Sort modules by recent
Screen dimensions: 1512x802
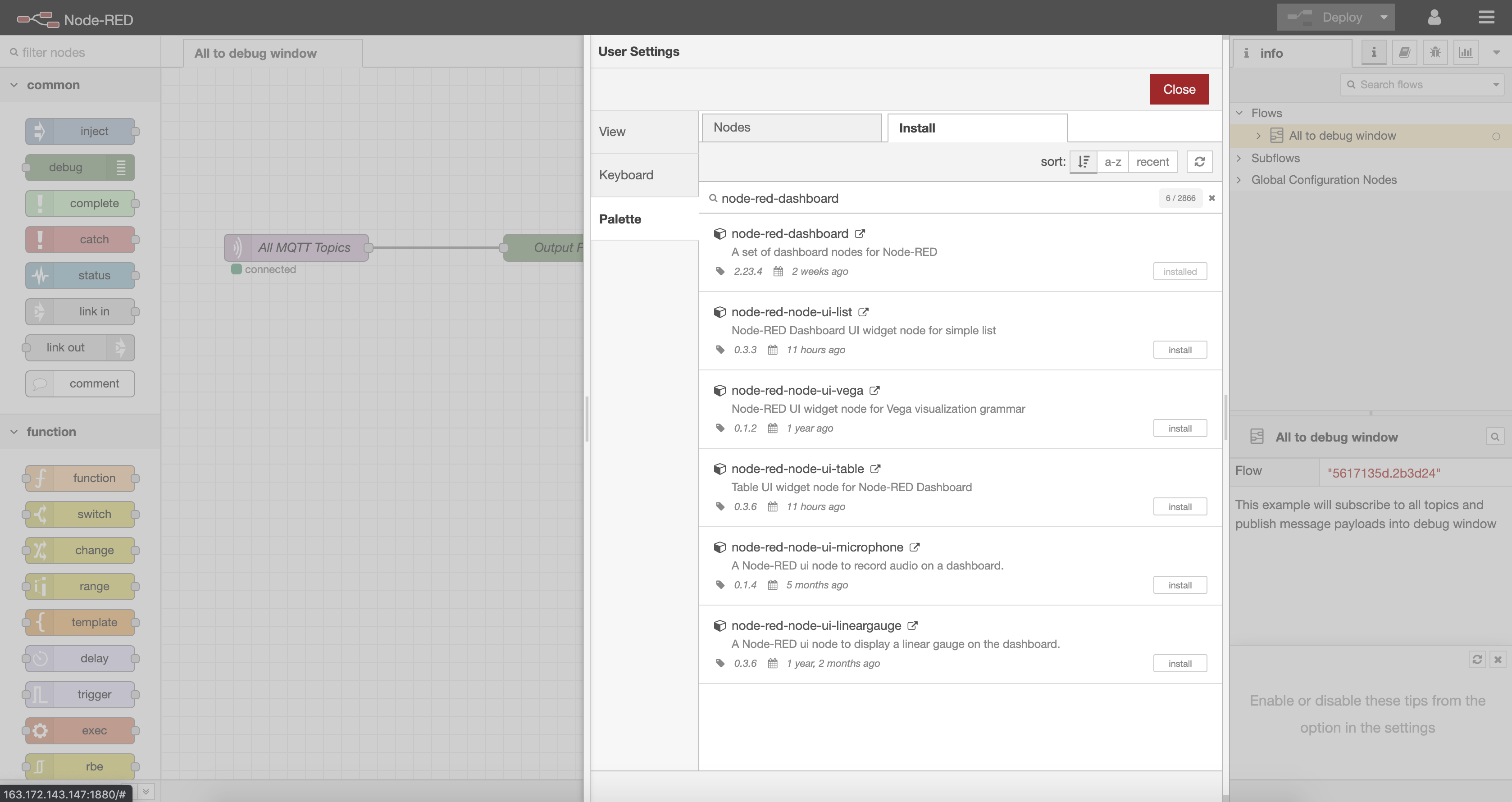1152,161
